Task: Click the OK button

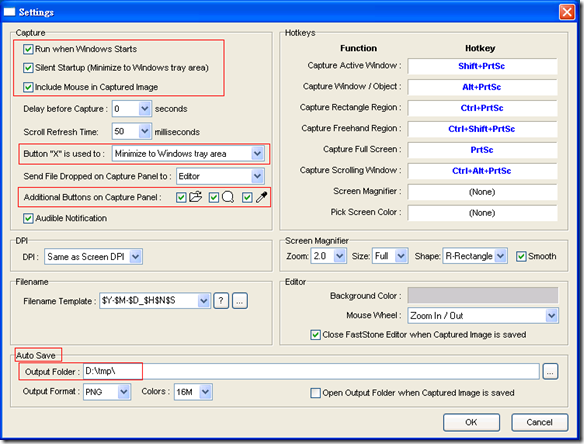Action: [471, 422]
